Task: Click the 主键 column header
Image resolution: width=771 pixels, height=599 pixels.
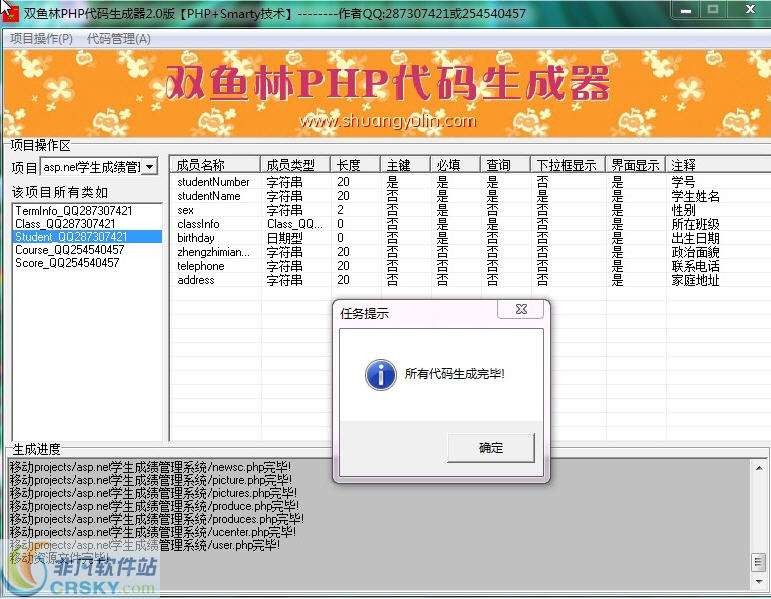Action: point(405,165)
